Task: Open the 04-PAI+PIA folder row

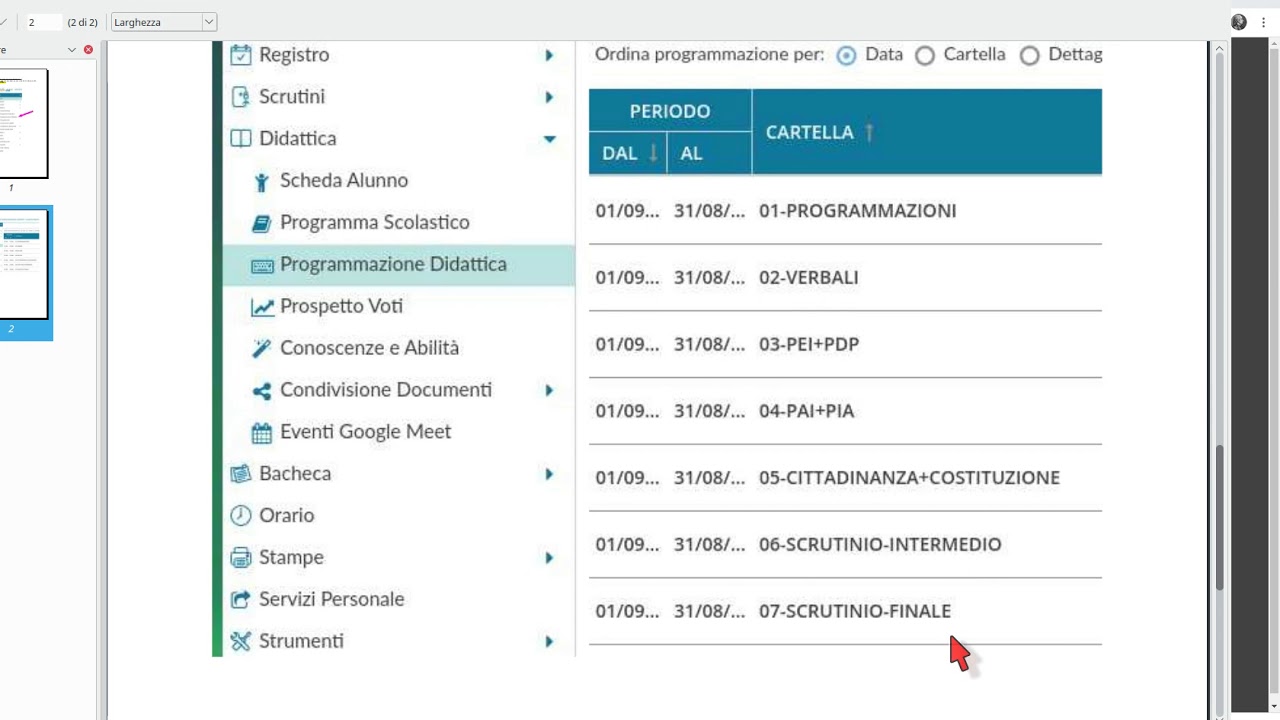Action: [x=845, y=411]
